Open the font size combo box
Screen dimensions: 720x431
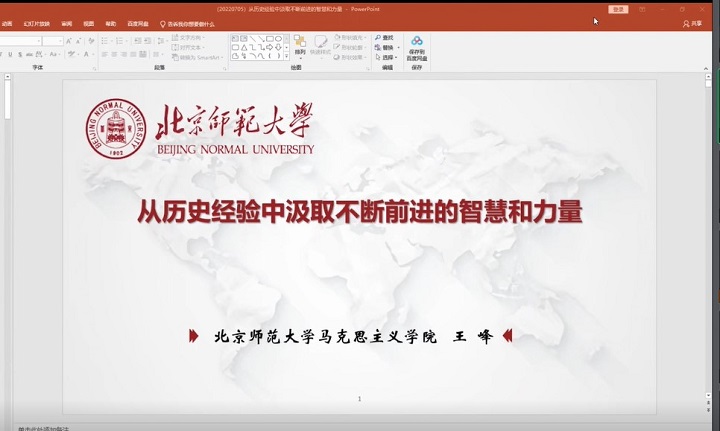(x=53, y=41)
